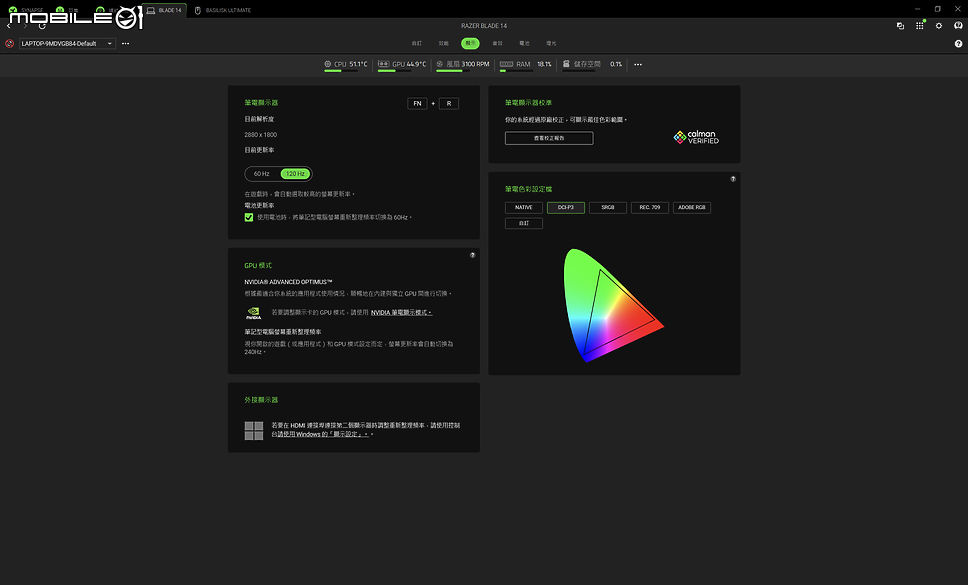Click the page help question mark icon
This screenshot has height=585, width=968.
(x=958, y=44)
